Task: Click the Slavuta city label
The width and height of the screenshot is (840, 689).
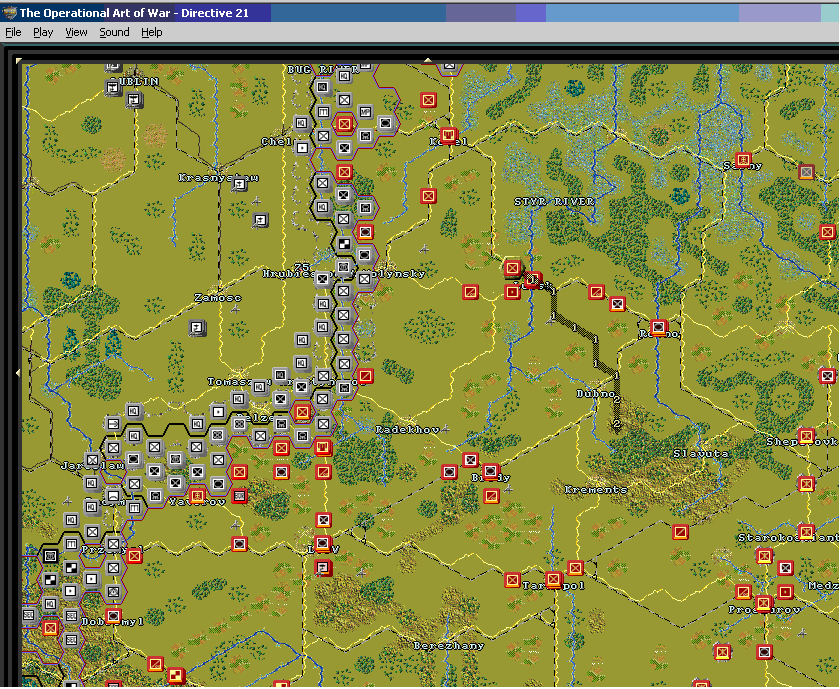Action: click(701, 453)
